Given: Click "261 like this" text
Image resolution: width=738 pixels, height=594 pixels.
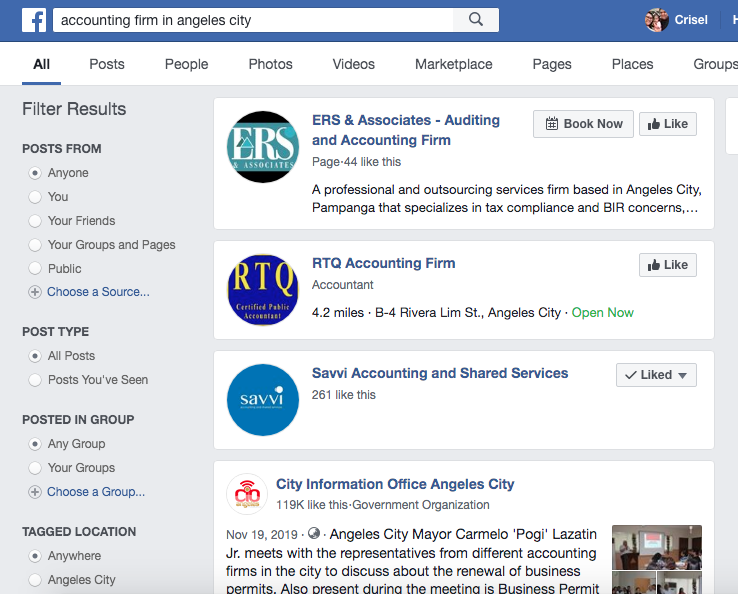Looking at the screenshot, I should pos(344,395).
